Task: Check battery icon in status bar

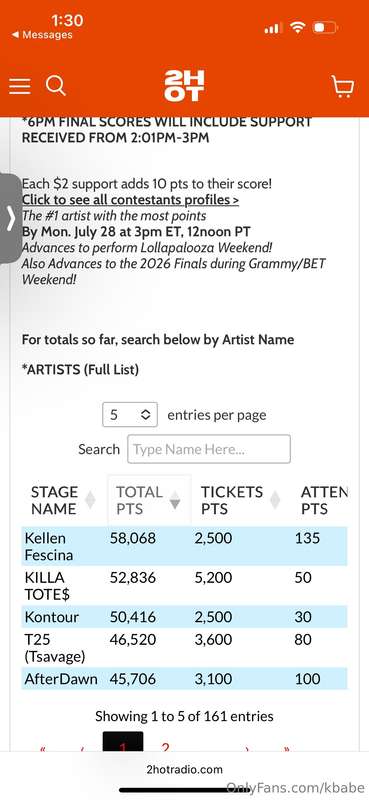Action: (x=326, y=28)
